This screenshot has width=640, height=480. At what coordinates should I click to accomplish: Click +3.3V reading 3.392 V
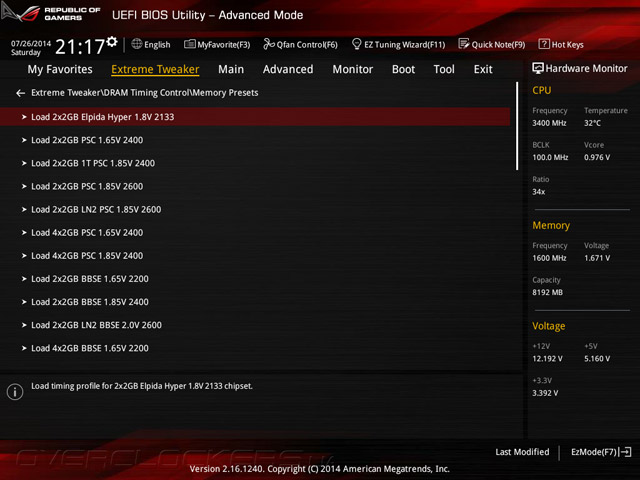[545, 393]
